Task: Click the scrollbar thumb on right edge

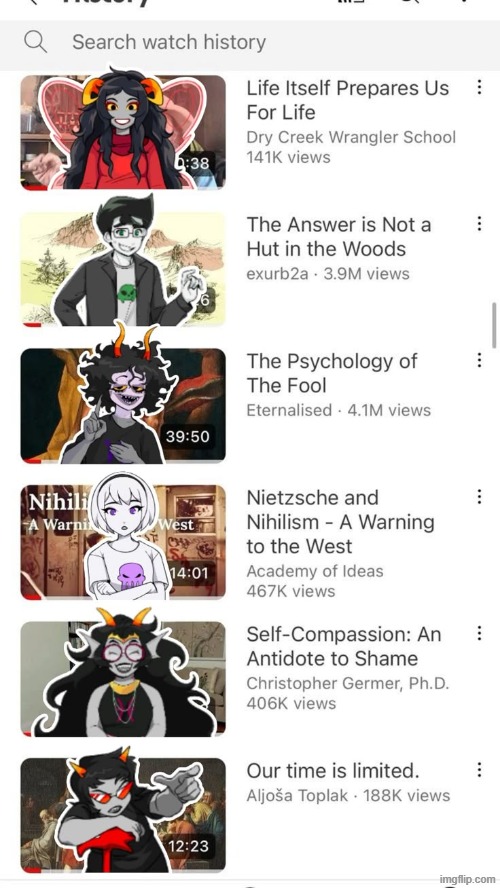Action: tap(494, 325)
